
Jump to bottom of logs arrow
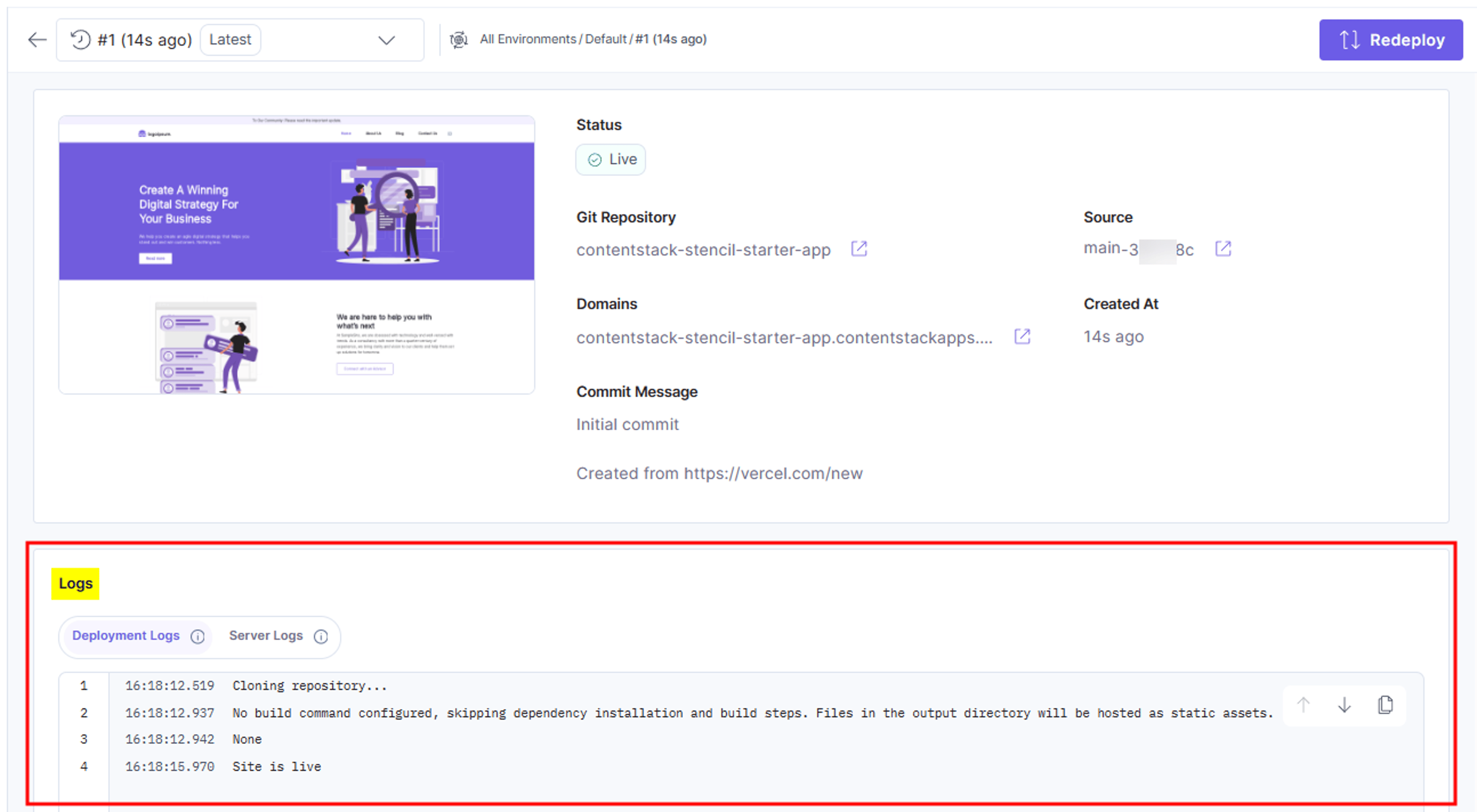1344,704
